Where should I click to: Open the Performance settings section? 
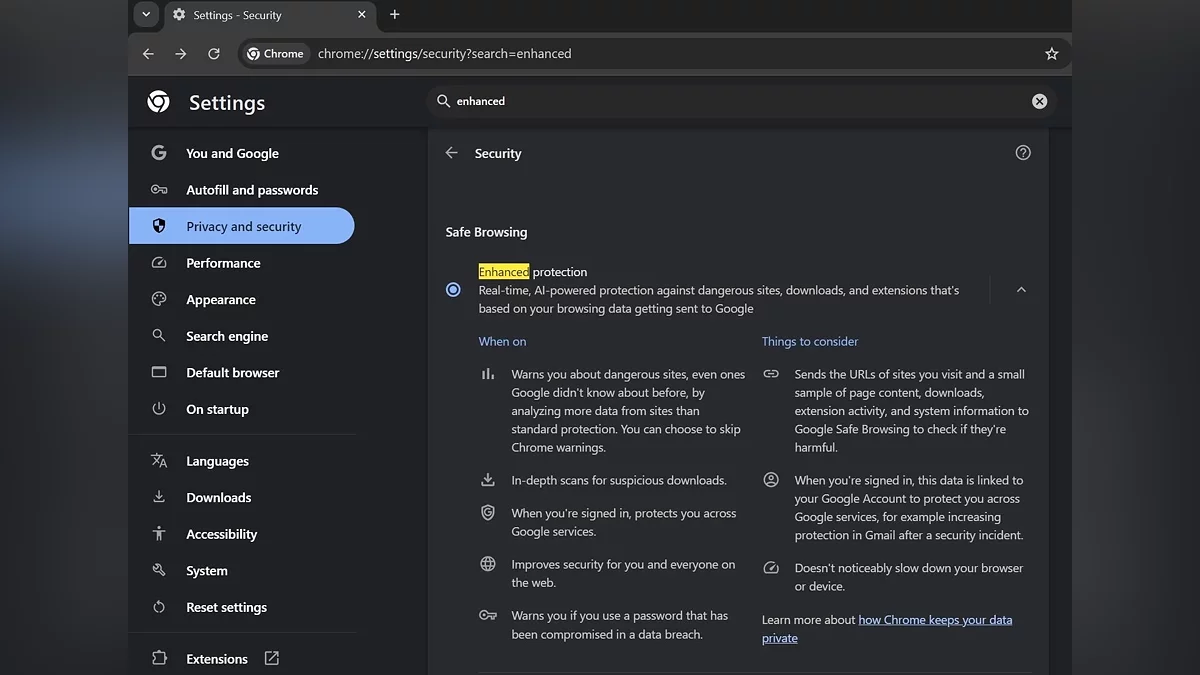[223, 263]
